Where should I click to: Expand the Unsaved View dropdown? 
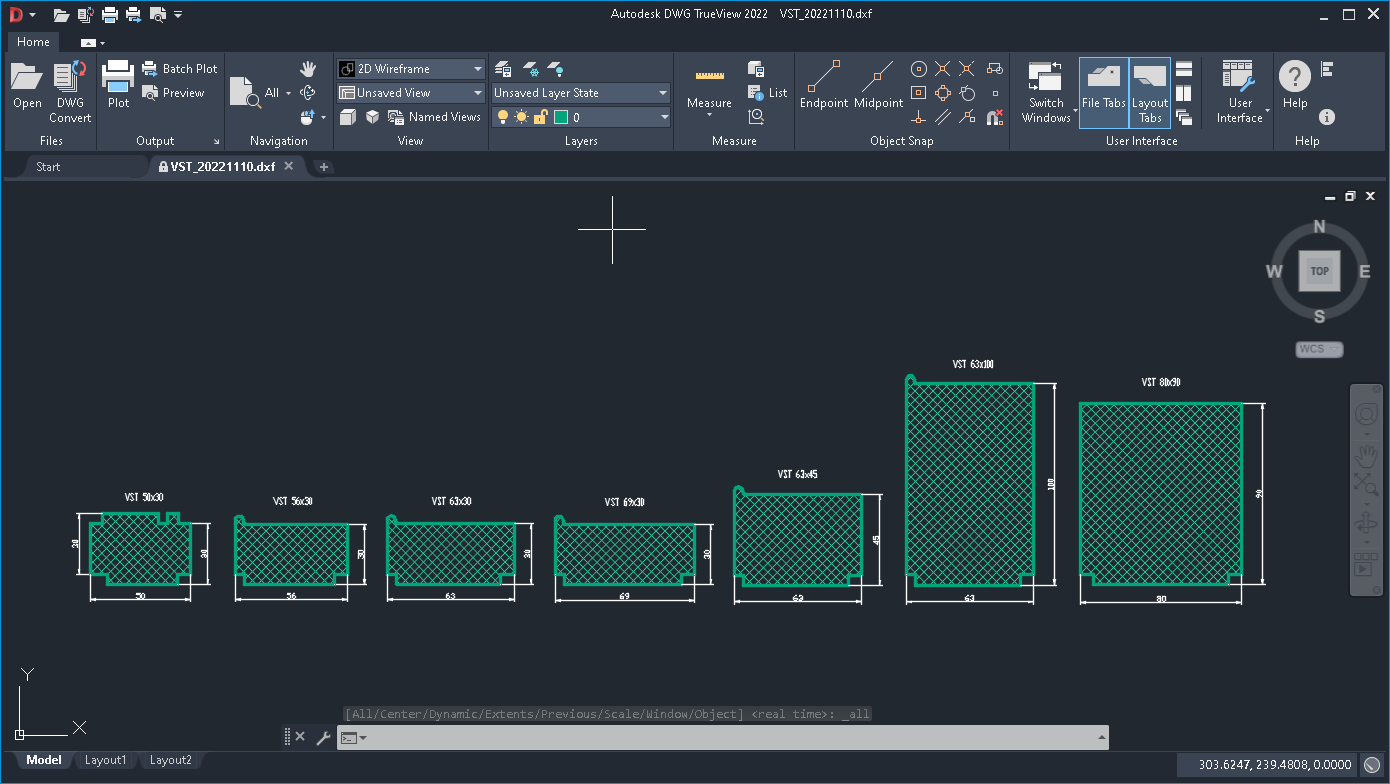point(478,93)
